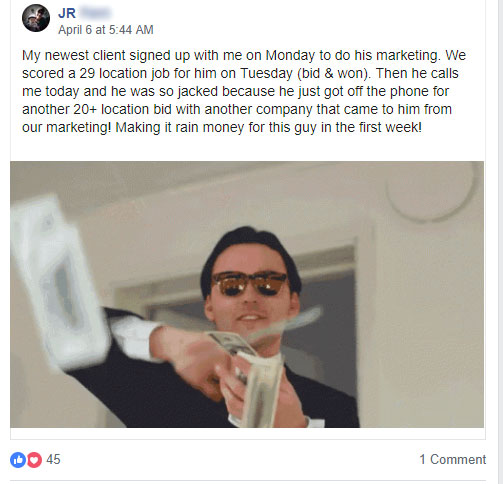Click the round wall fixture in the GIF
This screenshot has width=503, height=484.
tap(432, 192)
